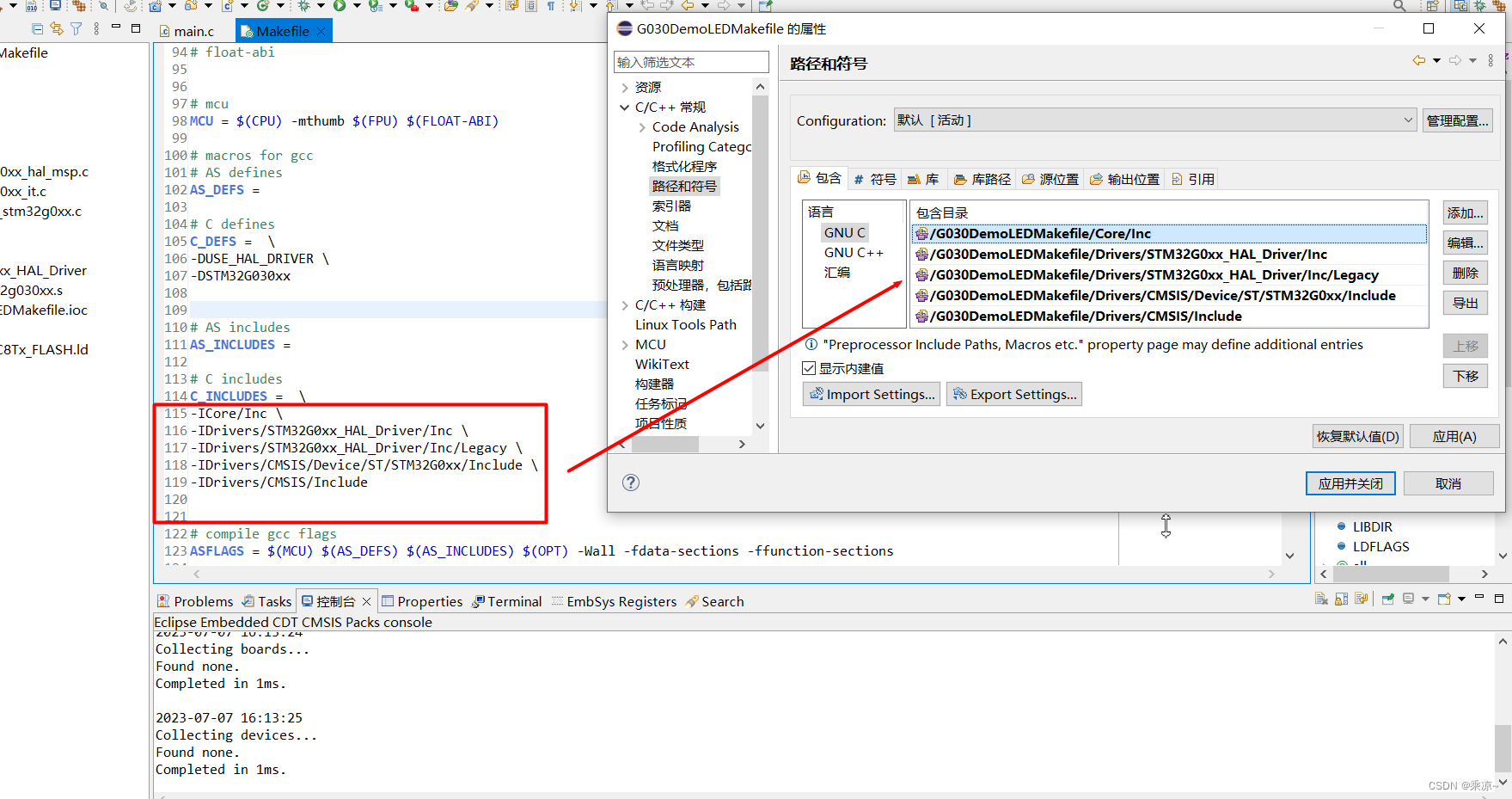Click the 输入筛选文本 filter input field
This screenshot has width=1512, height=799.
click(x=691, y=61)
